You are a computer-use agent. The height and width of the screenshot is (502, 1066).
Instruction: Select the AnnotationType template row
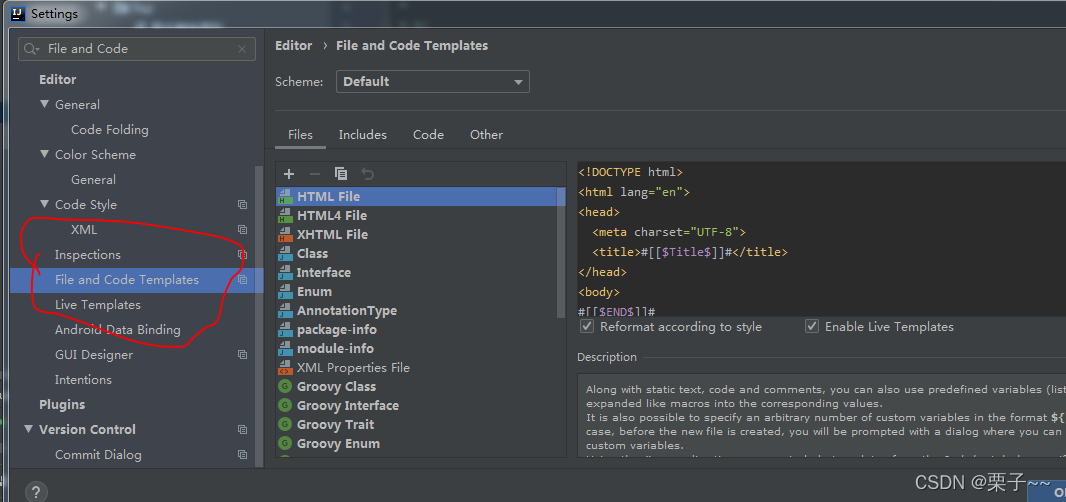tap(416, 311)
